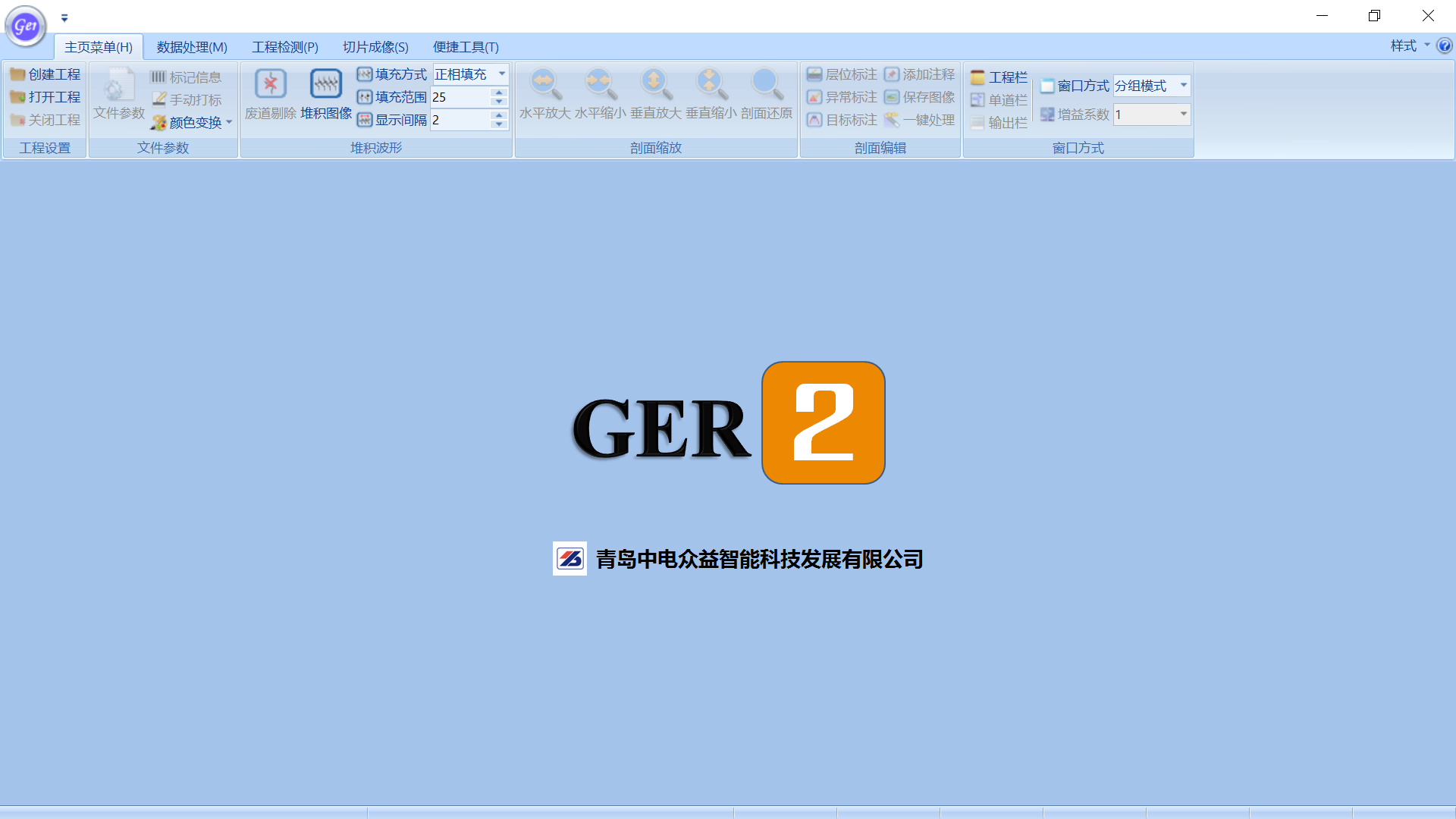Open the 颜色变换 color transform dropdown
Image resolution: width=1456 pixels, height=819 pixels.
pos(230,122)
